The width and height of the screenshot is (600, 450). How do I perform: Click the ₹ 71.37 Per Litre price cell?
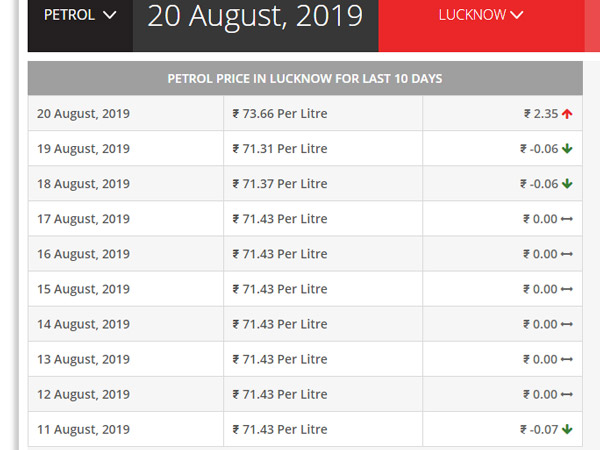point(280,184)
